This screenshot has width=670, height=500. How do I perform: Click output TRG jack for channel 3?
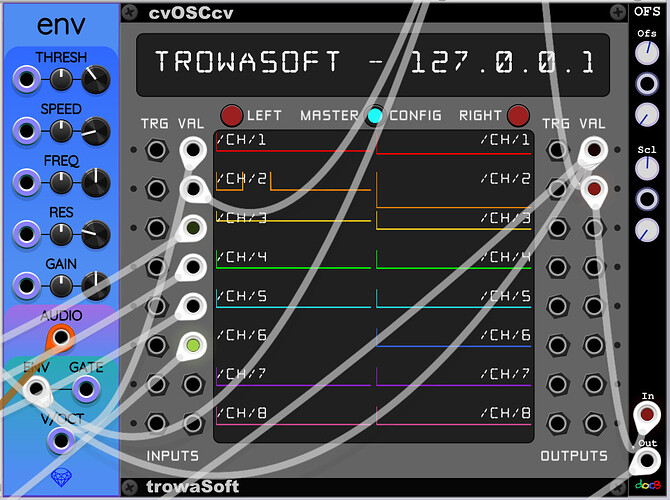click(558, 228)
